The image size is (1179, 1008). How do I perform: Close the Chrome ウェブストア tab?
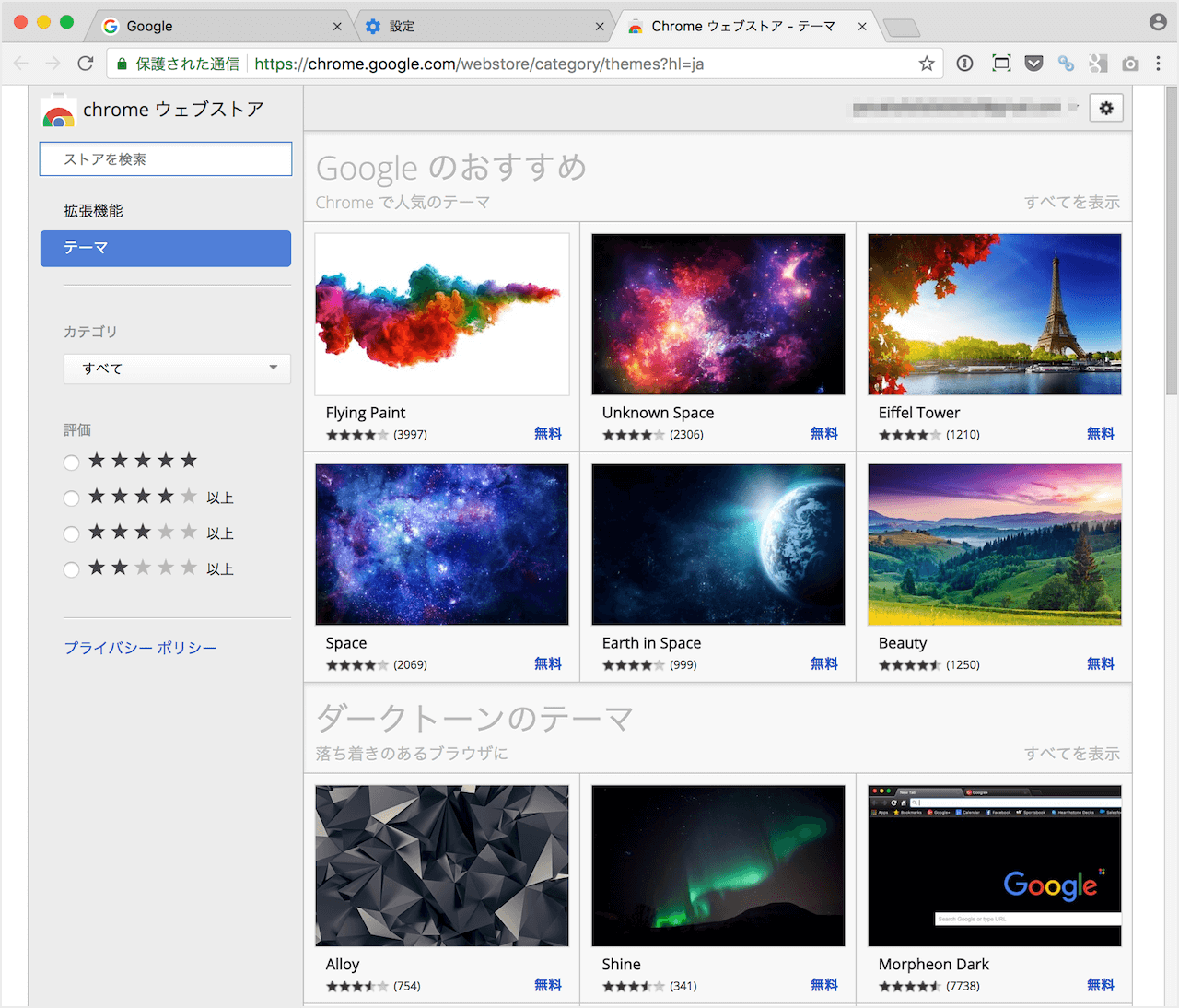pyautogui.click(x=862, y=27)
